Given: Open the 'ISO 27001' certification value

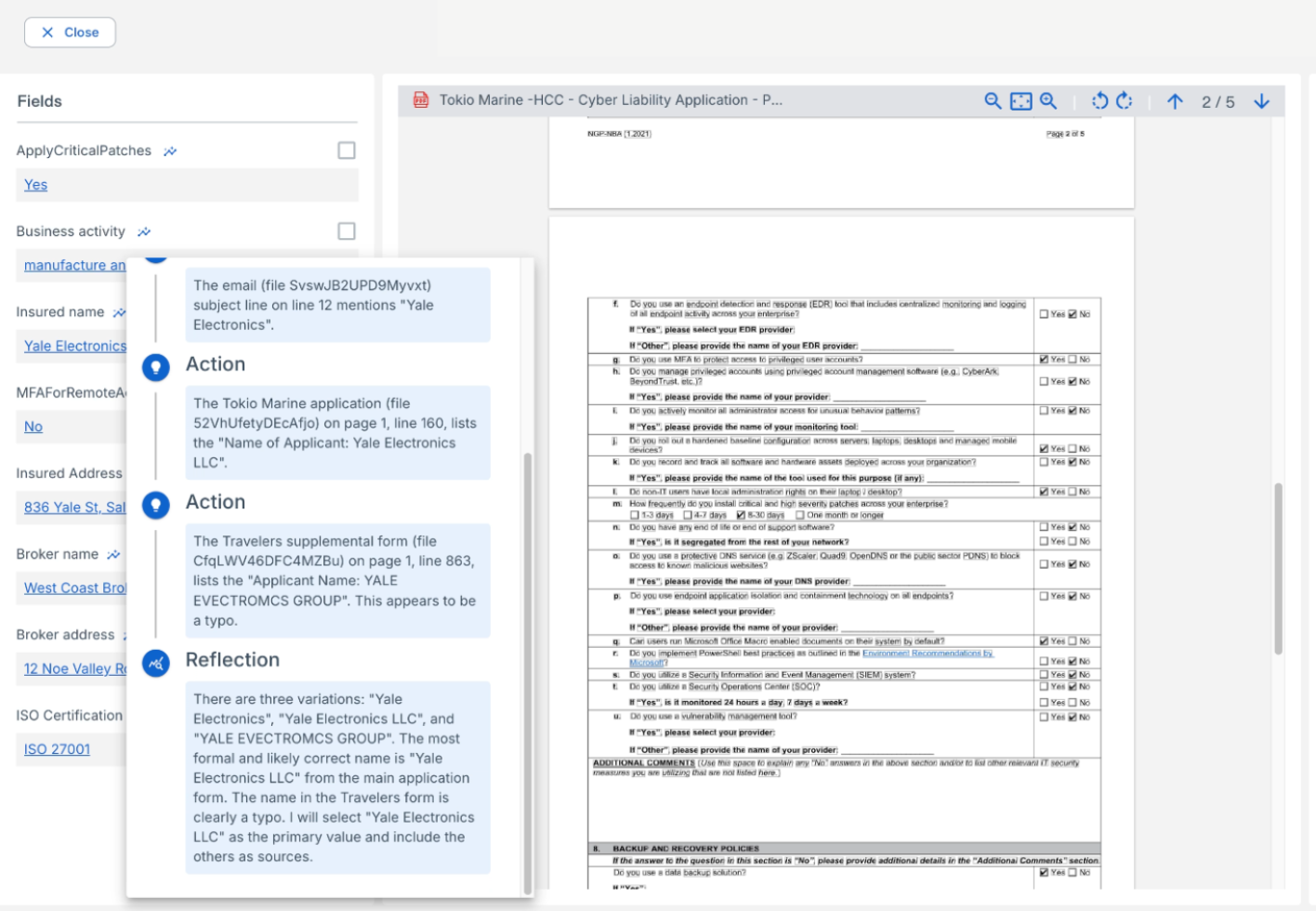Looking at the screenshot, I should [x=57, y=749].
